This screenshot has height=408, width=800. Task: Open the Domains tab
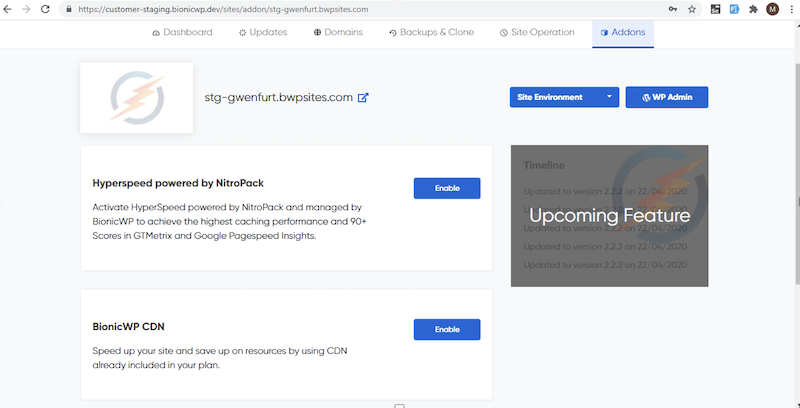pos(338,32)
